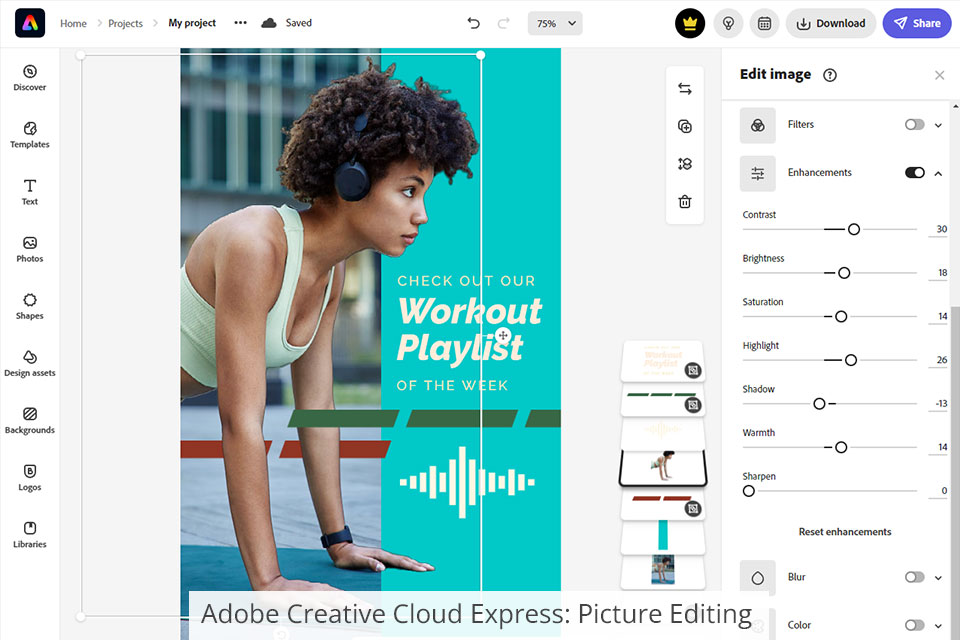Screen dimensions: 960x640
Task: Click Reset enhancements
Action: click(844, 532)
